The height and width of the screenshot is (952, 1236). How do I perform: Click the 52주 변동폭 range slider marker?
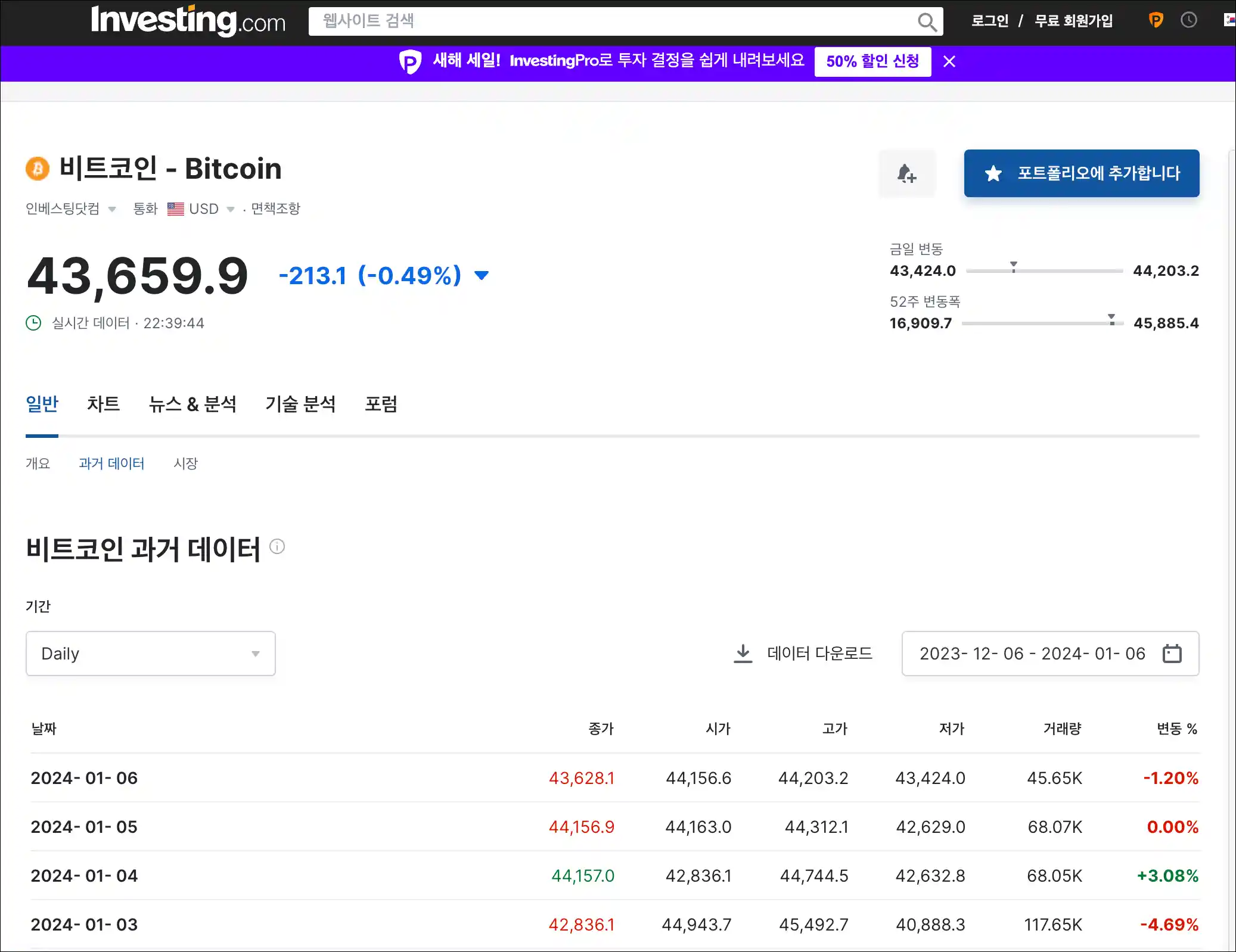(x=1111, y=319)
